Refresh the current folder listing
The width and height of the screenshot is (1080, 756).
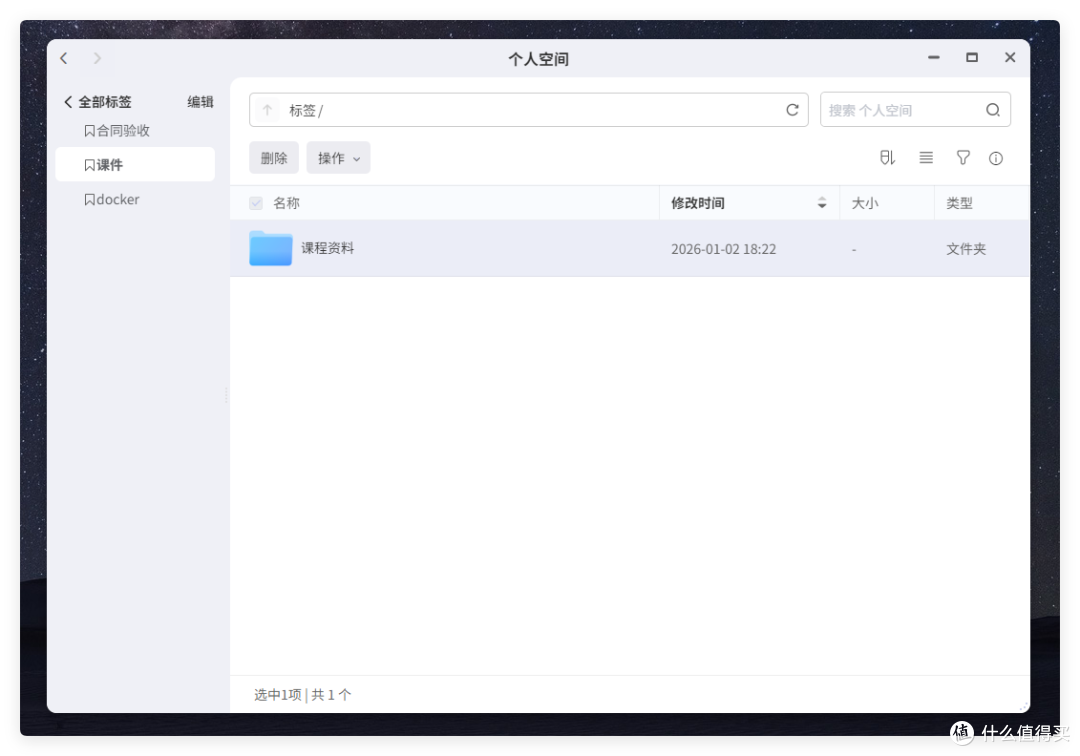click(792, 110)
